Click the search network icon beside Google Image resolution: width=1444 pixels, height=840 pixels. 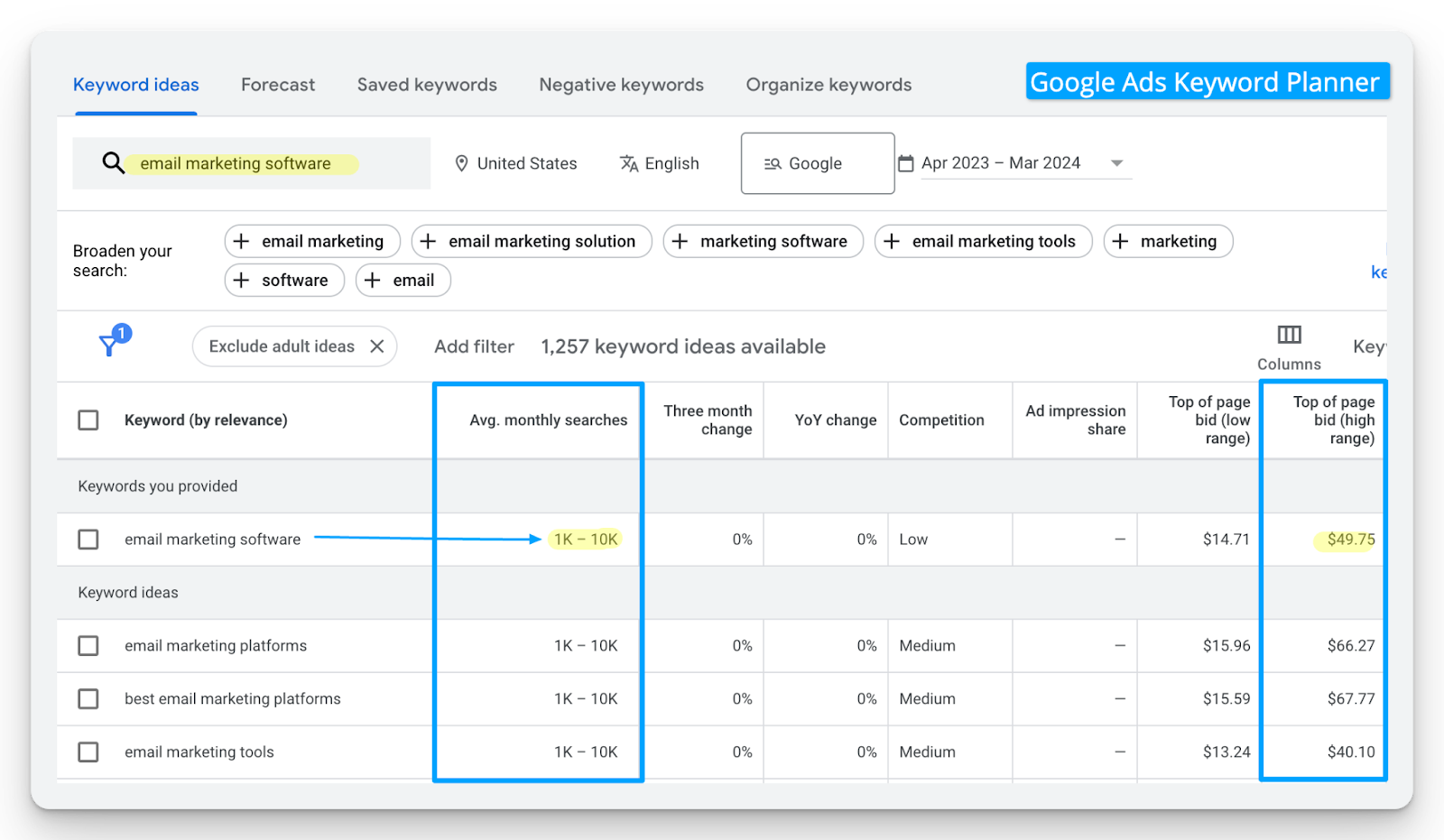tap(773, 163)
